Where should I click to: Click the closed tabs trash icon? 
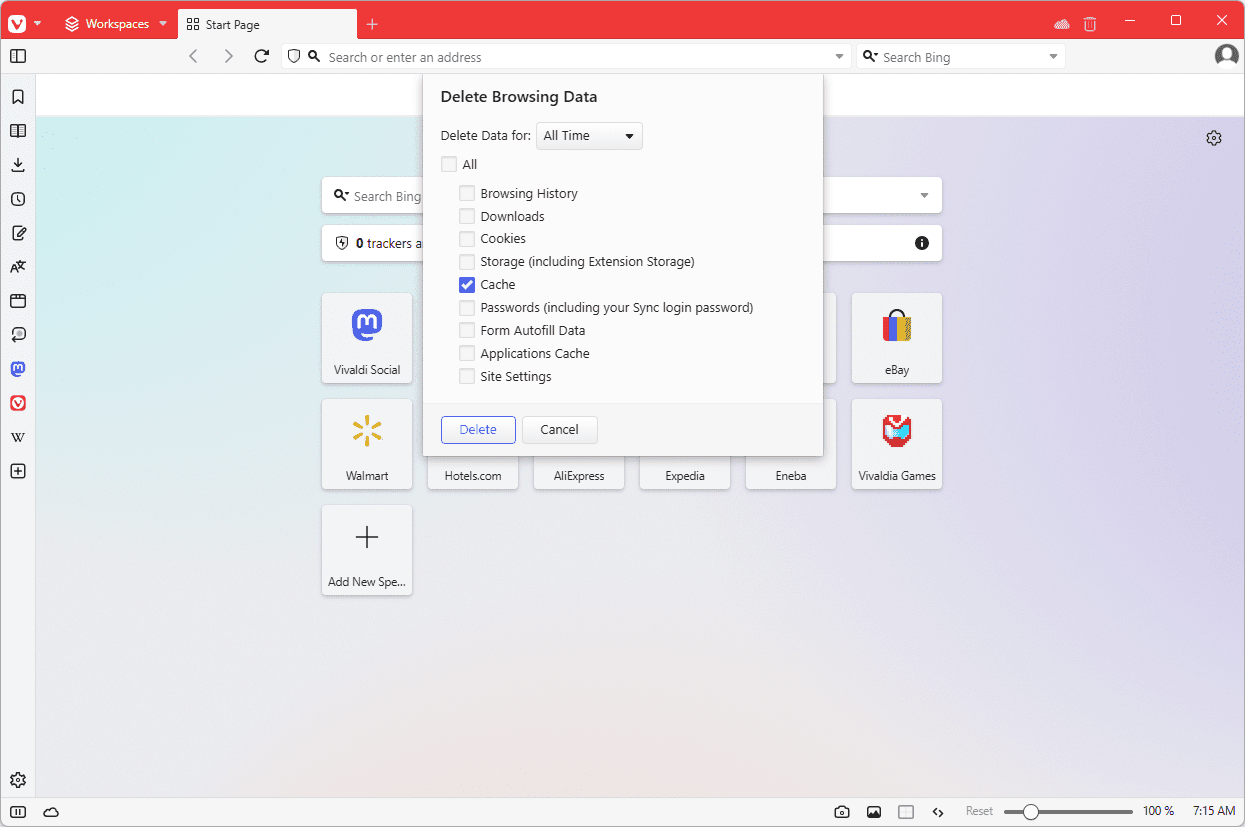click(1090, 23)
